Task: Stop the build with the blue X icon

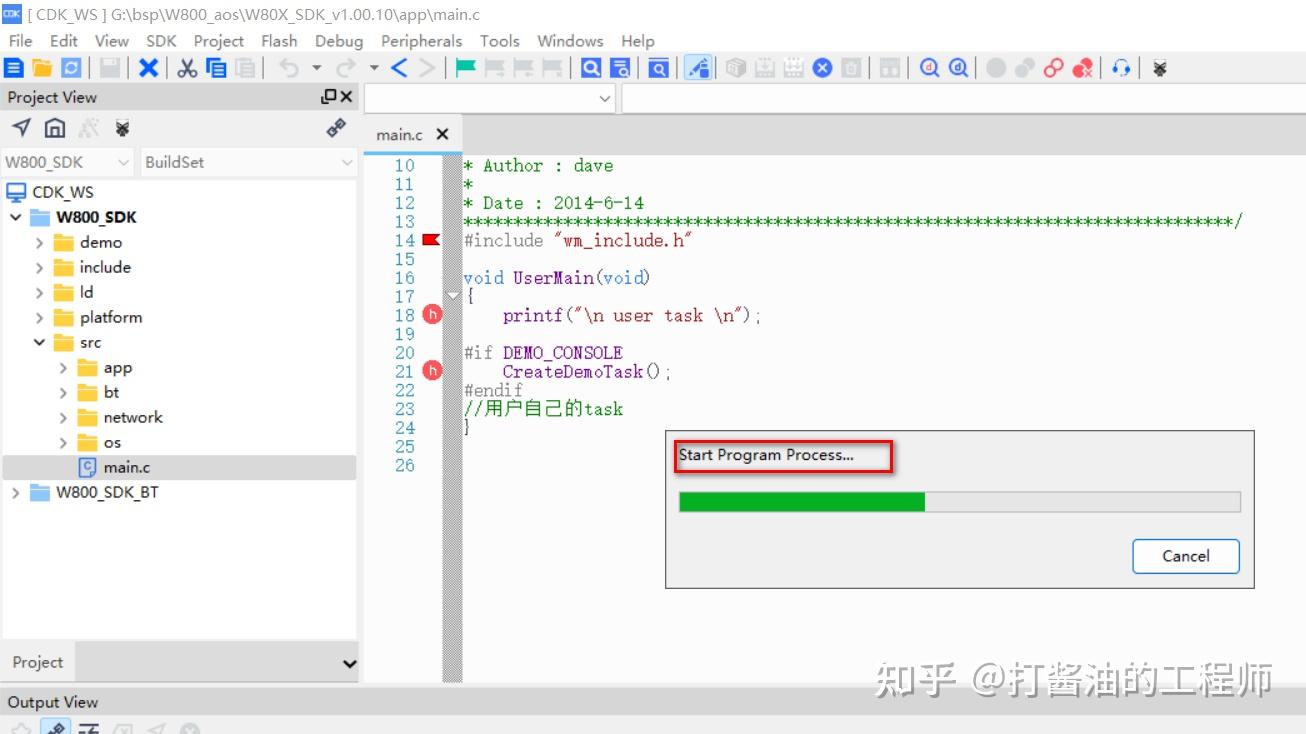Action: pyautogui.click(x=822, y=67)
